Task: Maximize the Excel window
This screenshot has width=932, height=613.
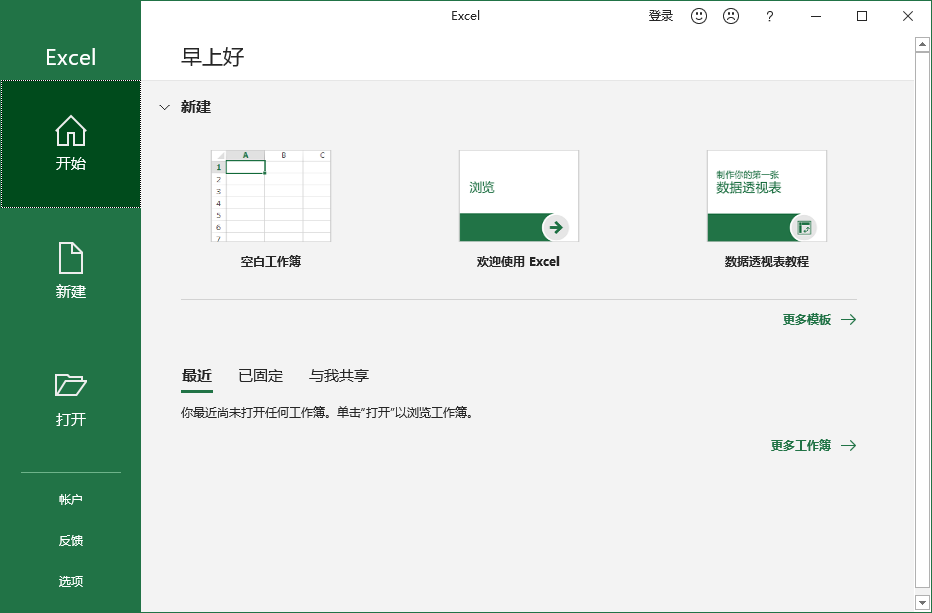Action: click(x=862, y=17)
